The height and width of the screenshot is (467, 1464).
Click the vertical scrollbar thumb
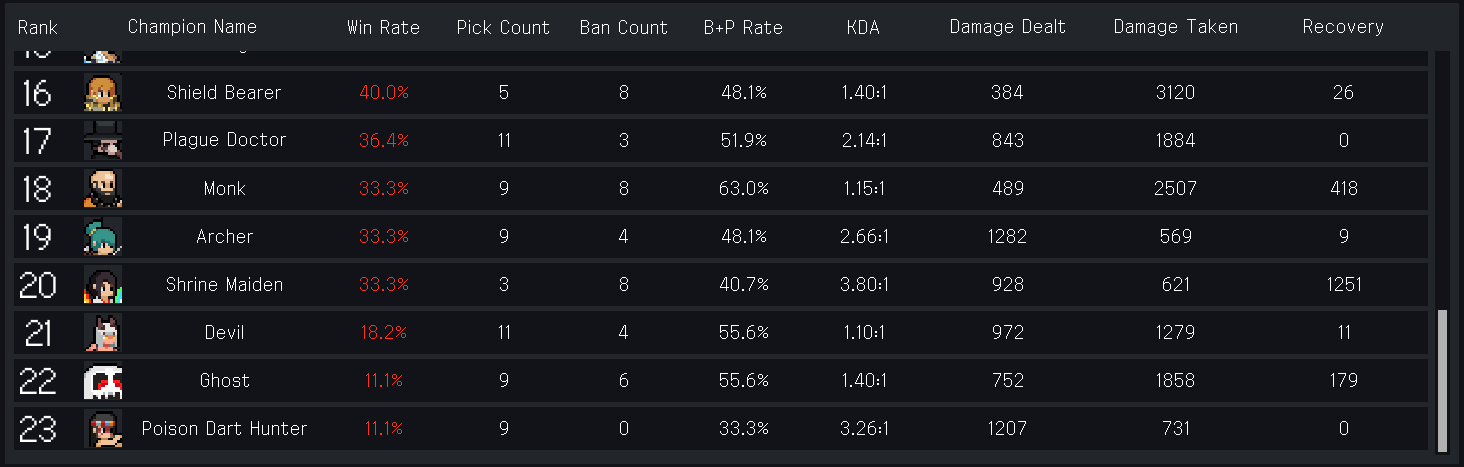point(1442,380)
